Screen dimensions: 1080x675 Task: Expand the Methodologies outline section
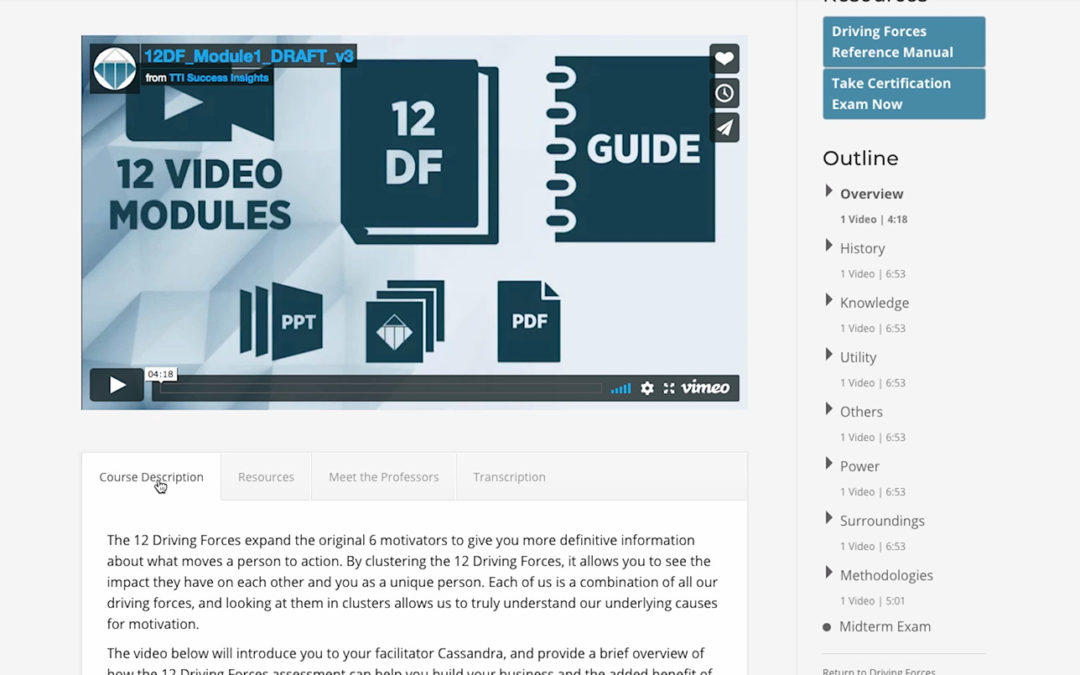[885, 575]
